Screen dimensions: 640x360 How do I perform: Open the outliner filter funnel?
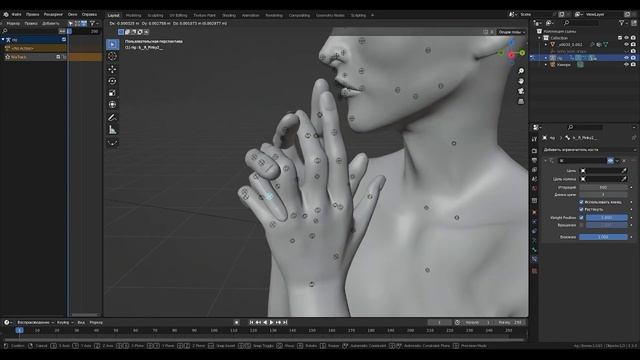[x=621, y=23]
